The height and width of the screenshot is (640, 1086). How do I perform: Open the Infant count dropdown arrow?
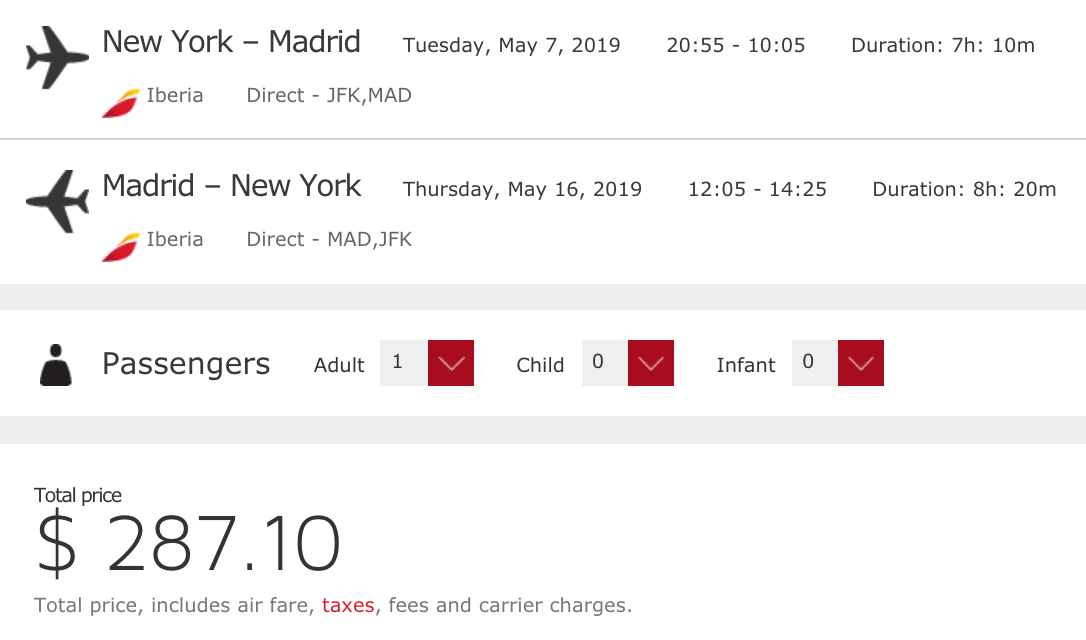coord(861,363)
